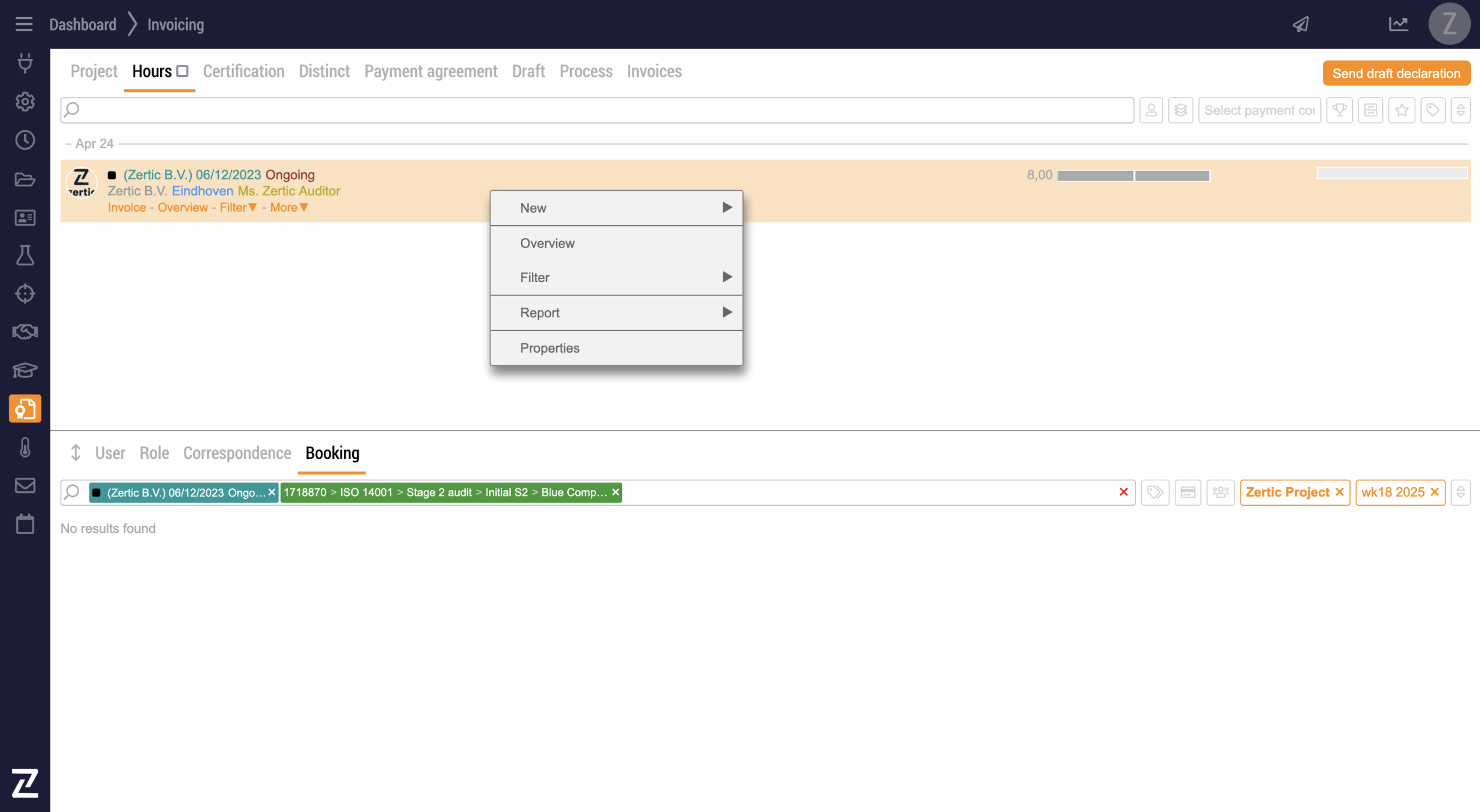Click the star favorites filter icon
The width and height of the screenshot is (1480, 812).
click(1402, 110)
